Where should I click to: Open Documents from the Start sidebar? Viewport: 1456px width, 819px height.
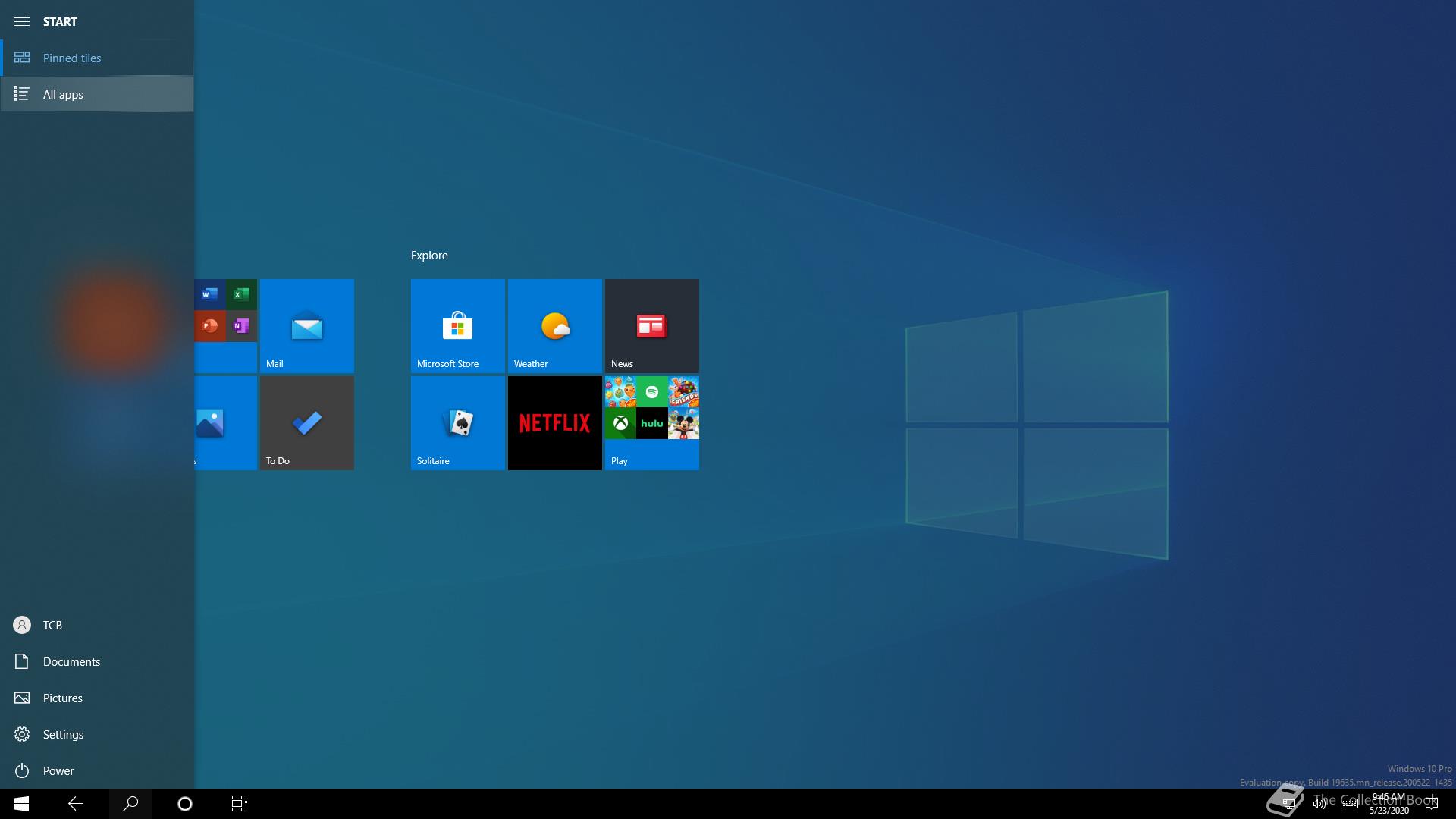[x=71, y=661]
